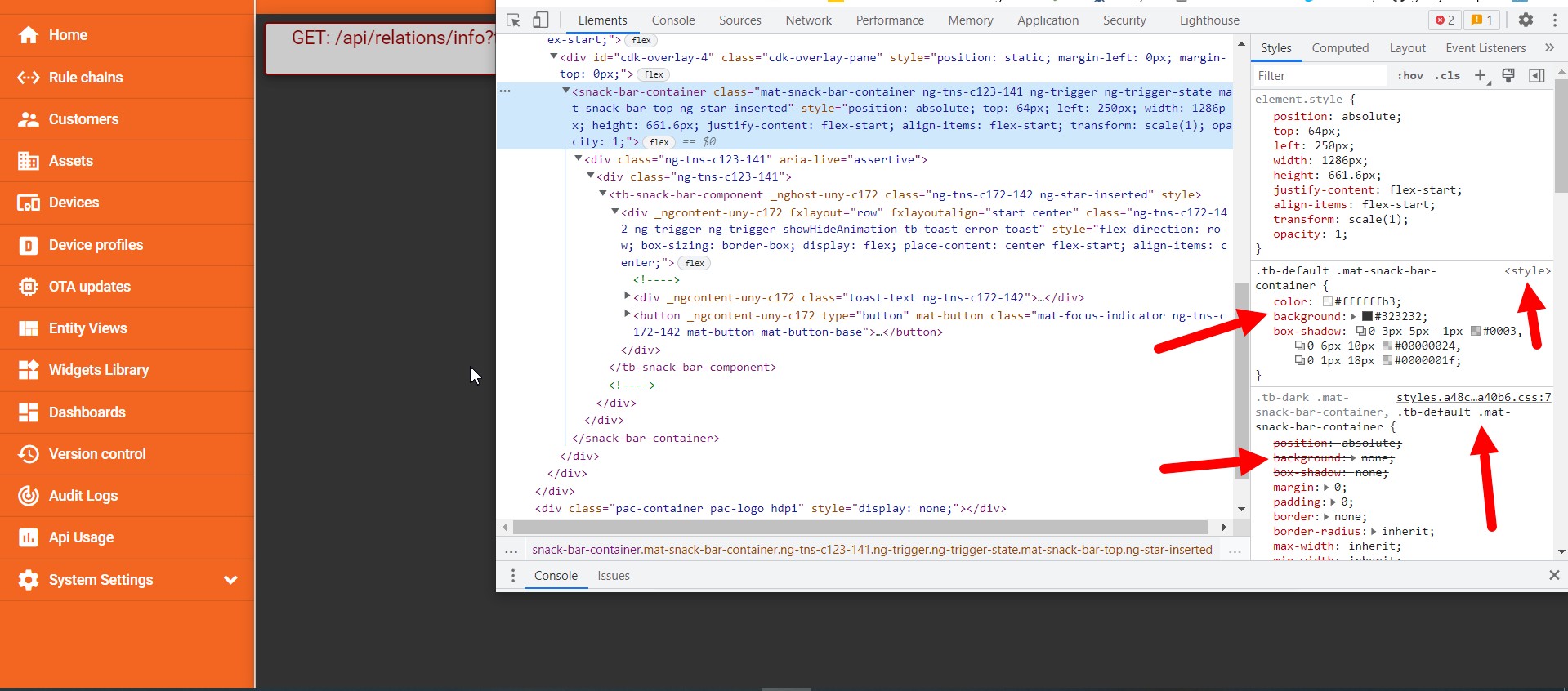Click the new style rule plus icon

(1481, 75)
